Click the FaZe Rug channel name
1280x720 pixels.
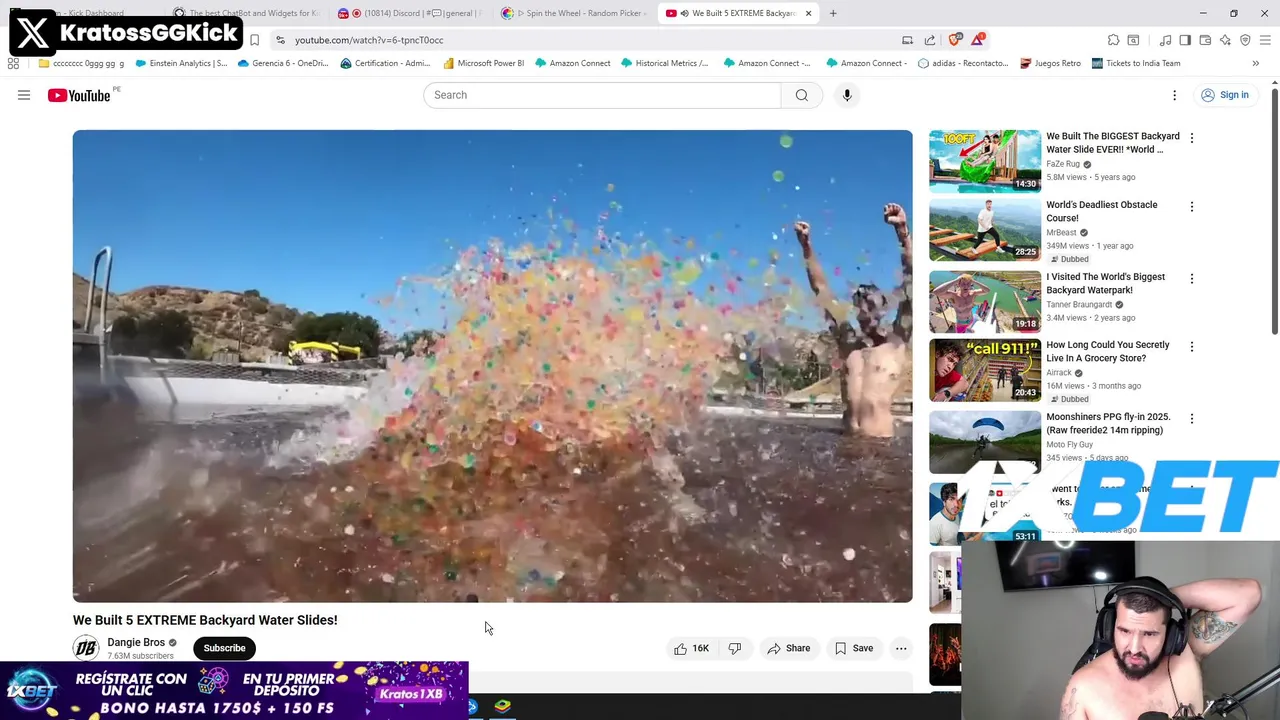pos(1063,164)
